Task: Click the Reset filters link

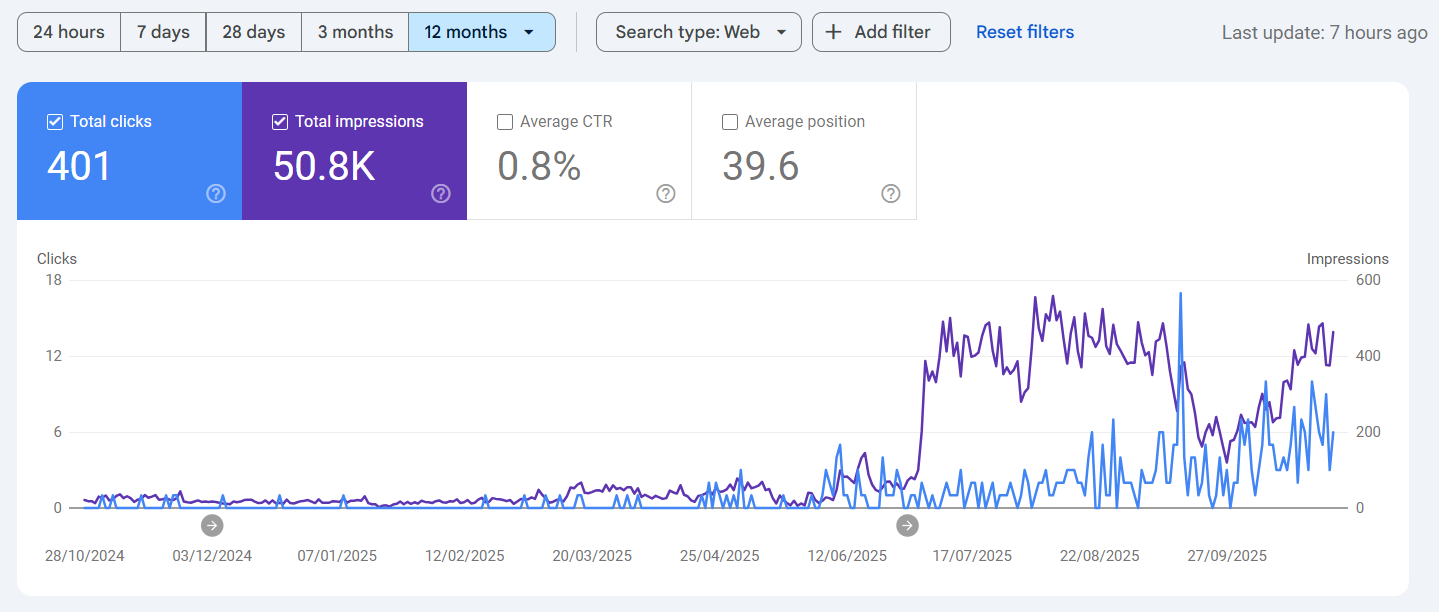Action: tap(1024, 31)
